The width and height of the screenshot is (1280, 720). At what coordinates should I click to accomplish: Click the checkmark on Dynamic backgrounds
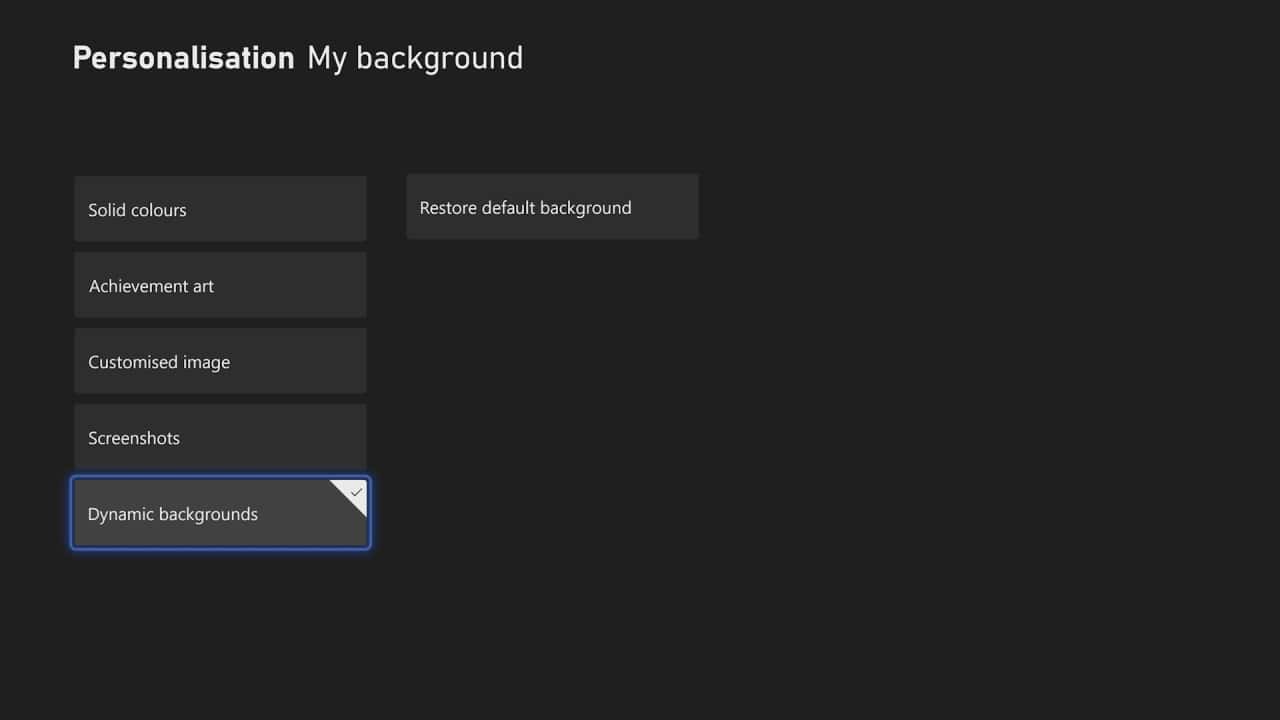click(355, 492)
